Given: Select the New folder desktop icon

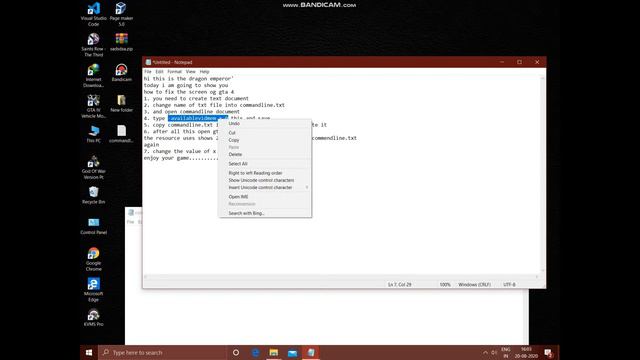Looking at the screenshot, I should coord(121,103).
